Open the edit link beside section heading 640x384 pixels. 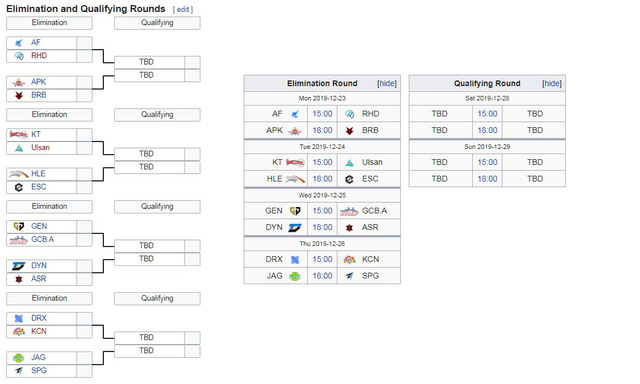[183, 9]
